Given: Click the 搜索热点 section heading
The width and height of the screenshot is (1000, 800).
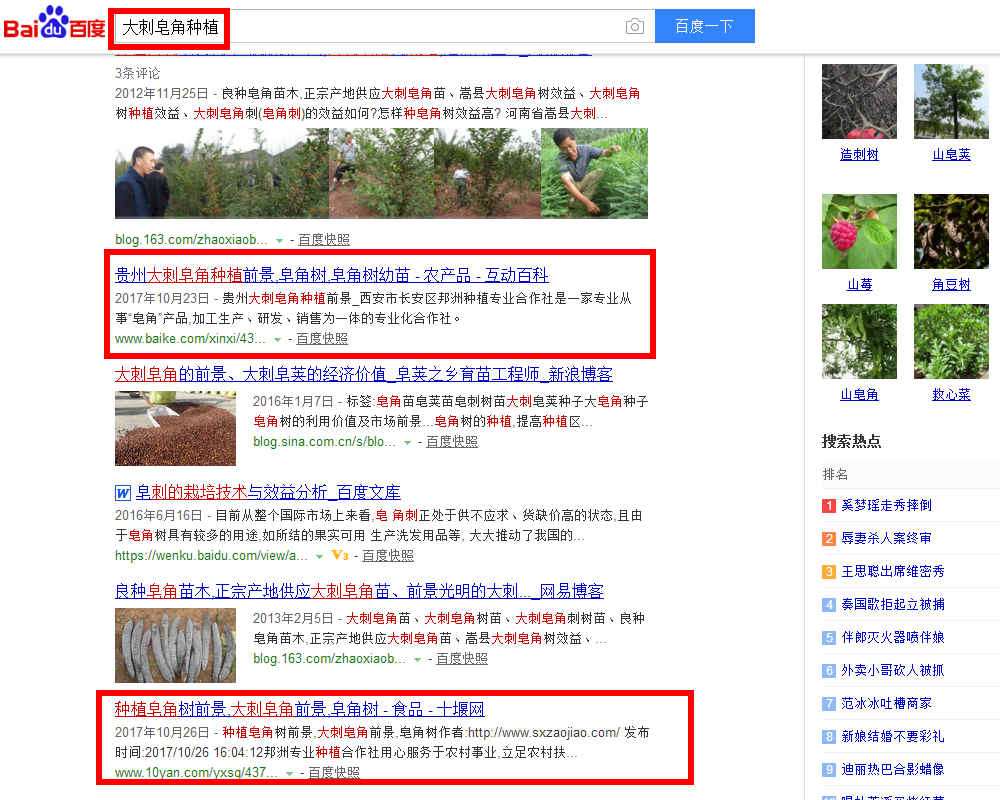Looking at the screenshot, I should (x=851, y=441).
